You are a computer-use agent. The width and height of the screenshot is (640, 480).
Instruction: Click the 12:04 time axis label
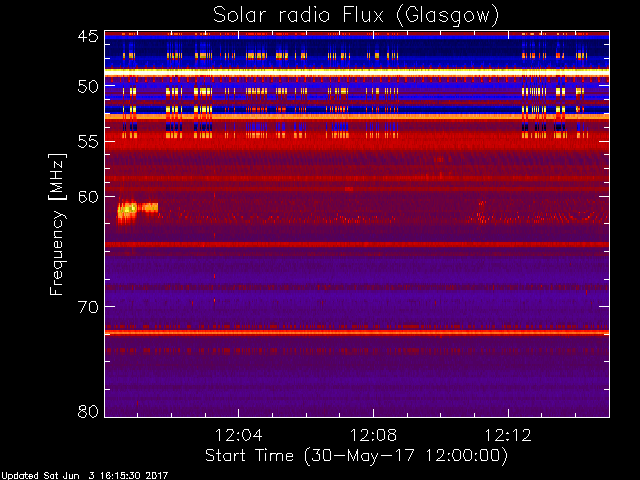(238, 435)
